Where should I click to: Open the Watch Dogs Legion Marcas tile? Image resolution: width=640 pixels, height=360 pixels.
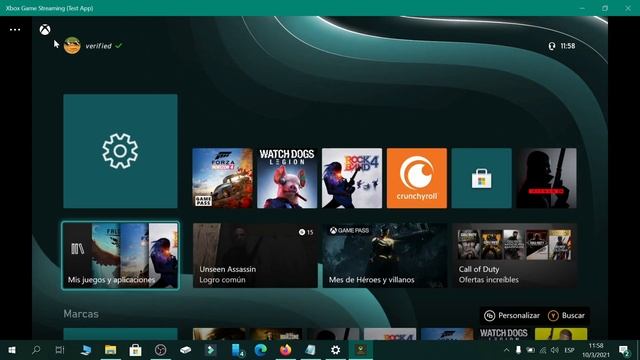(504, 334)
